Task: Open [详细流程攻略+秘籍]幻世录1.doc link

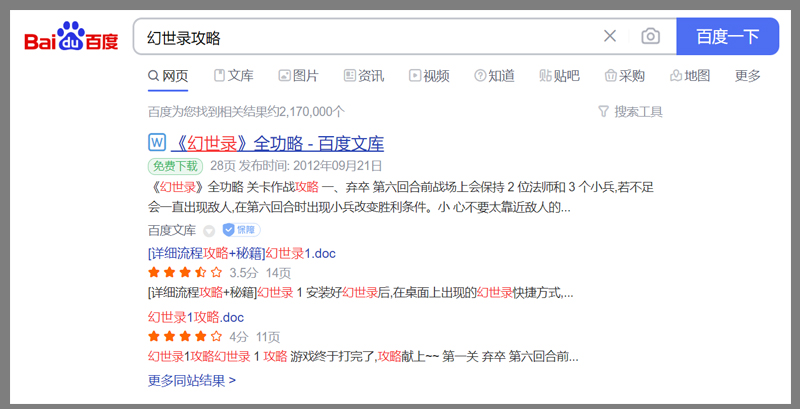Action: click(242, 253)
